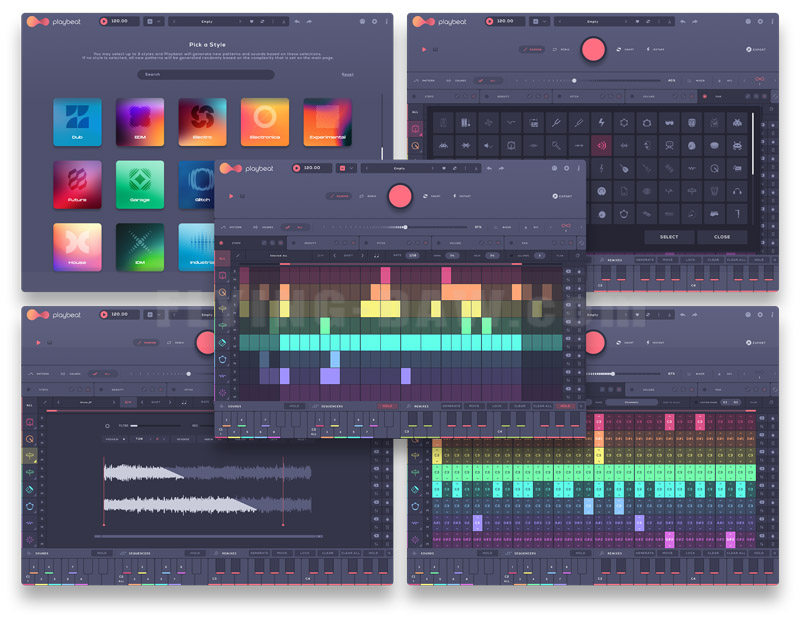Click the sample end marker in waveform window
The image size is (800, 618).
284,490
